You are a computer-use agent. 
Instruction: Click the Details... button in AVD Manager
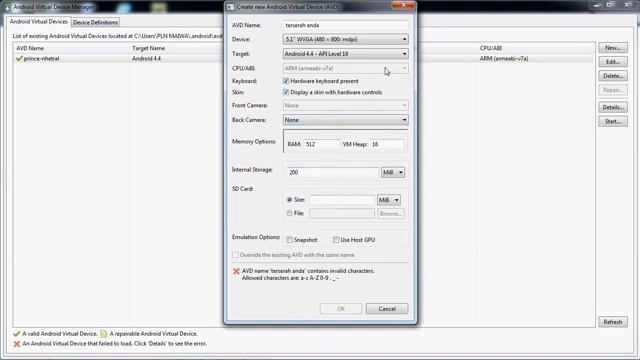pyautogui.click(x=613, y=107)
